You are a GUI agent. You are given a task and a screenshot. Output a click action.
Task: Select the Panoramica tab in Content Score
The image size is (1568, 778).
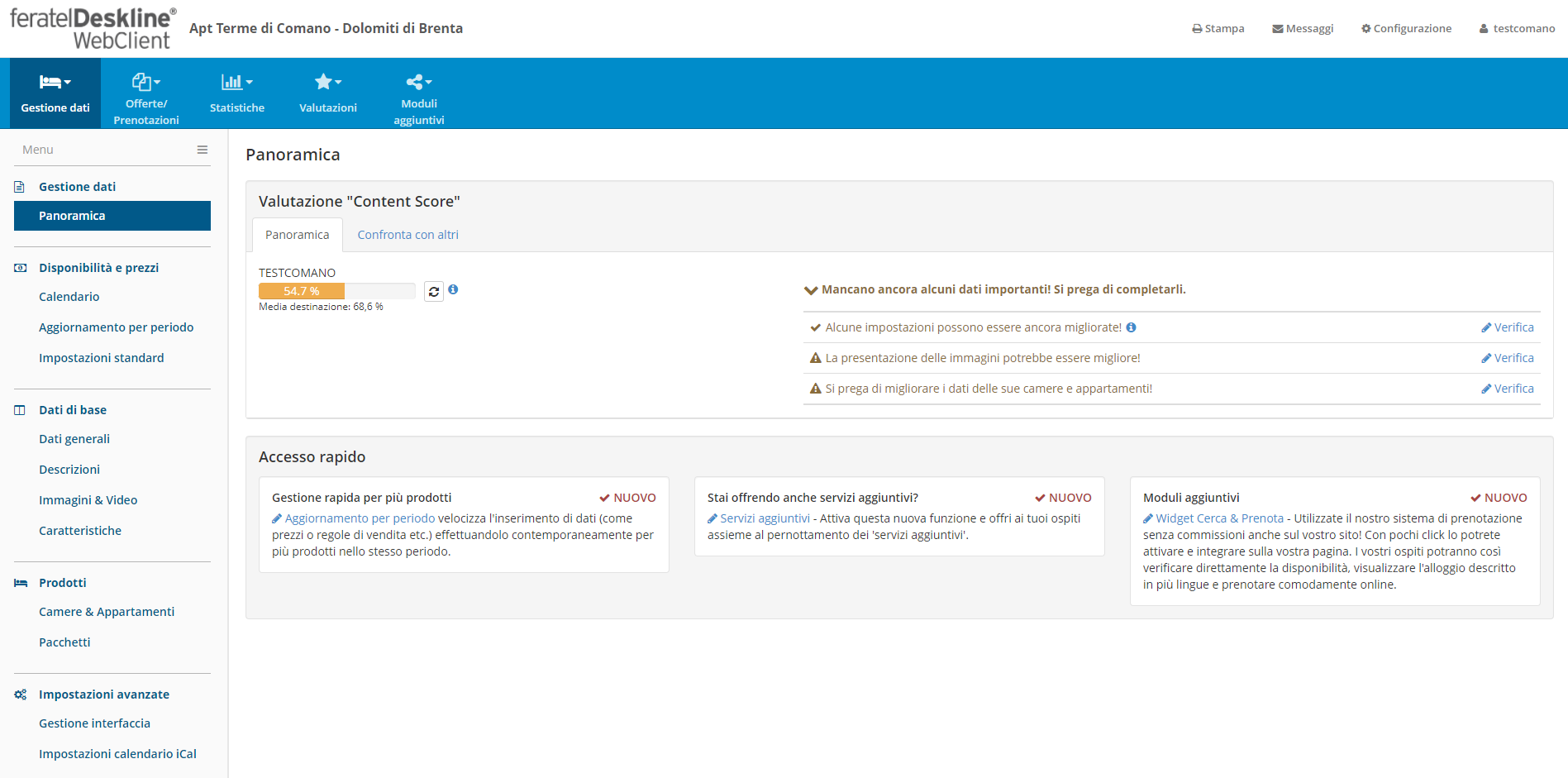[x=297, y=235]
